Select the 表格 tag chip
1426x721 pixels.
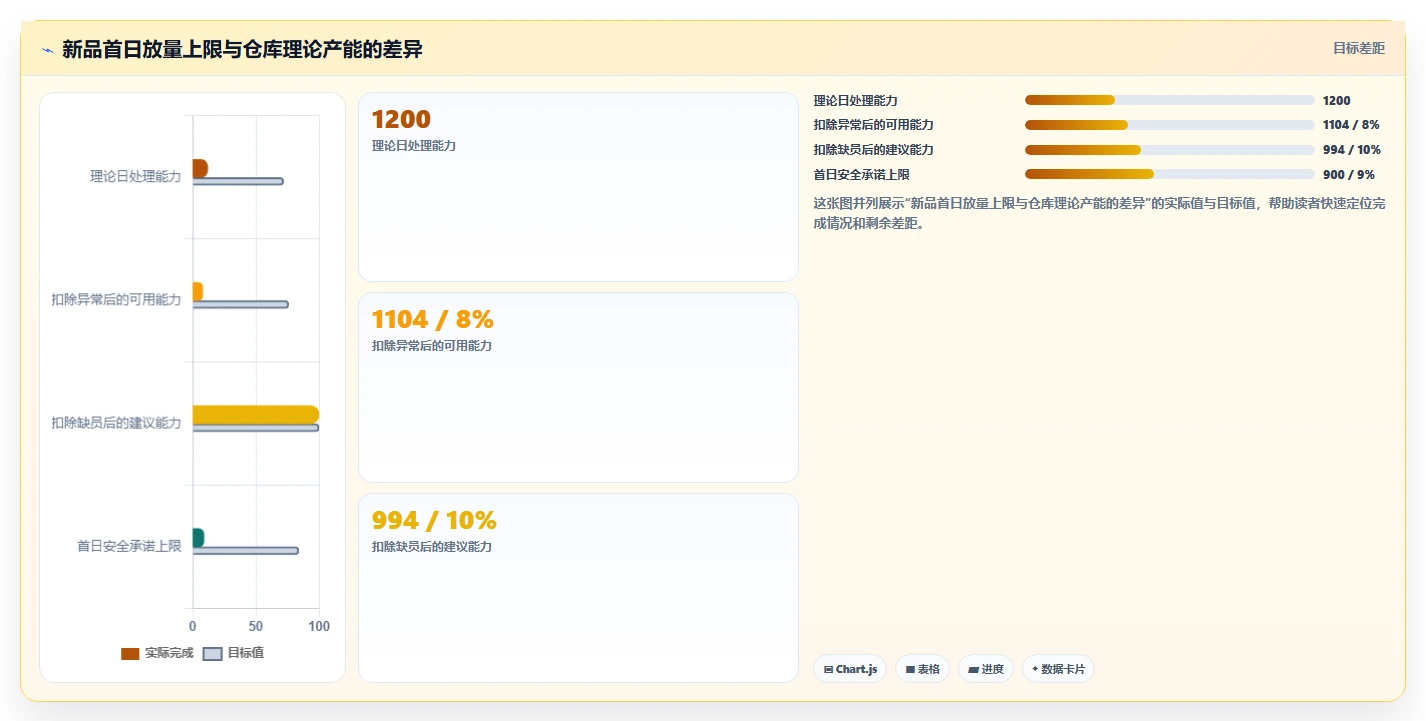[922, 669]
